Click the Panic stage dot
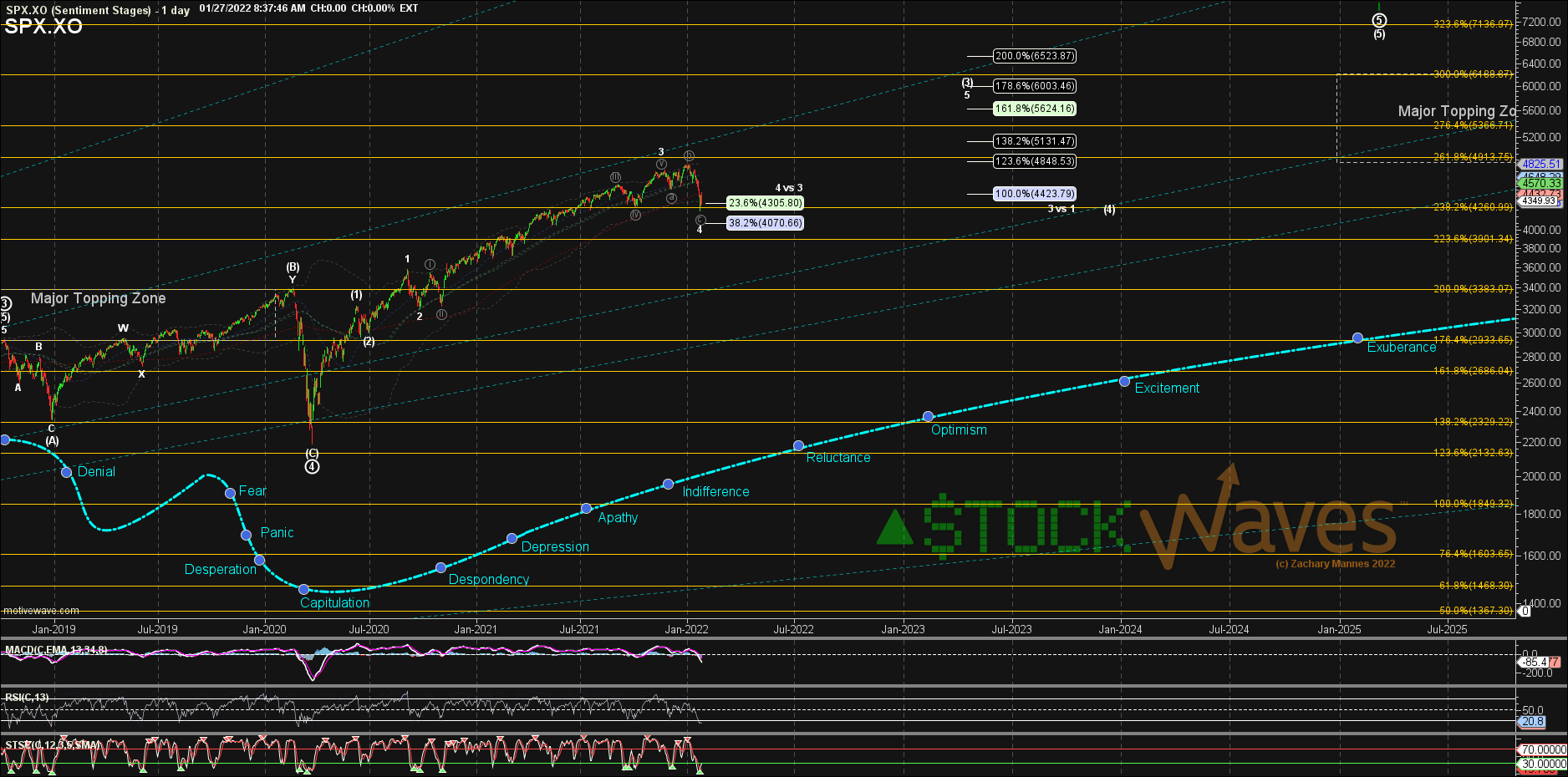 click(246, 535)
